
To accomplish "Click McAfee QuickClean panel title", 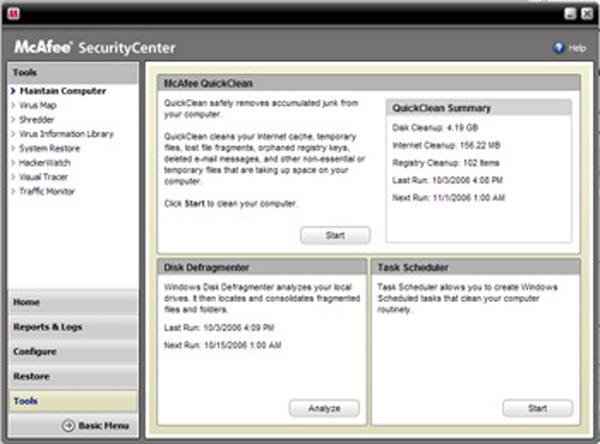I will [208, 83].
